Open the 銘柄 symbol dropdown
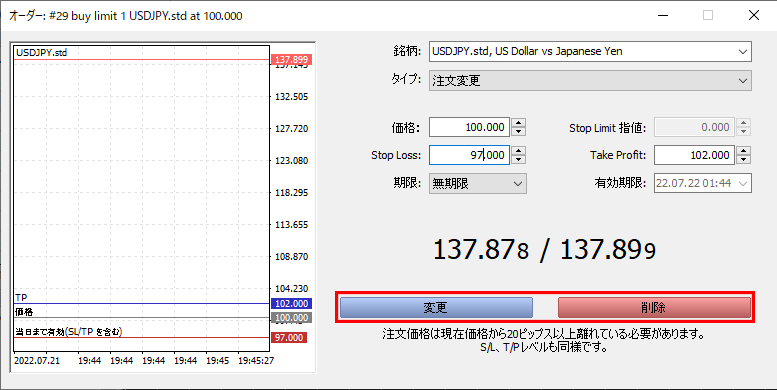 [590, 52]
